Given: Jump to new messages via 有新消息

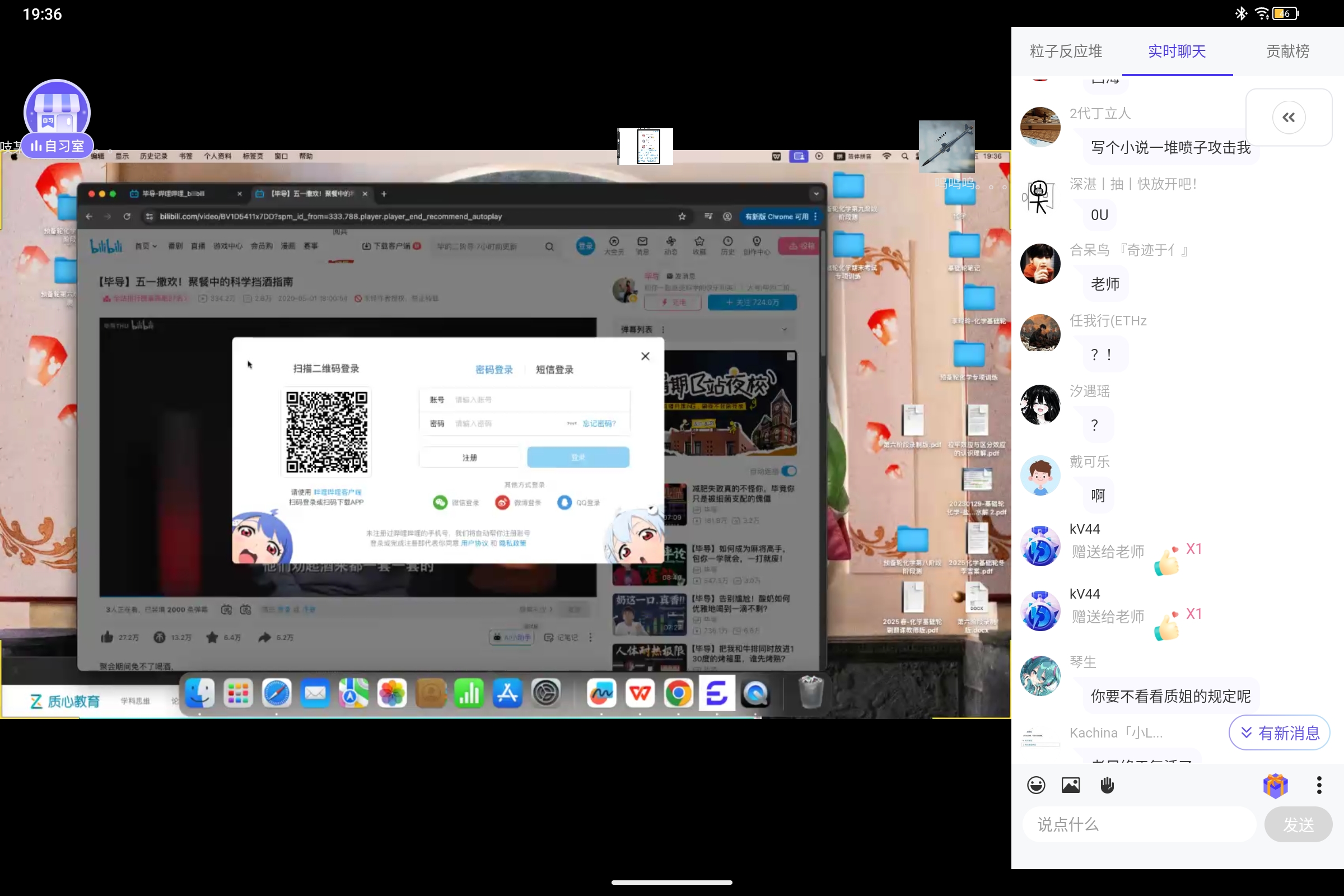Looking at the screenshot, I should click(x=1280, y=732).
